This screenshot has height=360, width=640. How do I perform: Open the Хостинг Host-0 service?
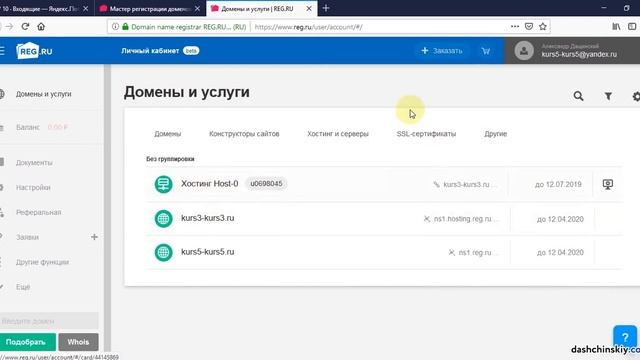tap(209, 184)
